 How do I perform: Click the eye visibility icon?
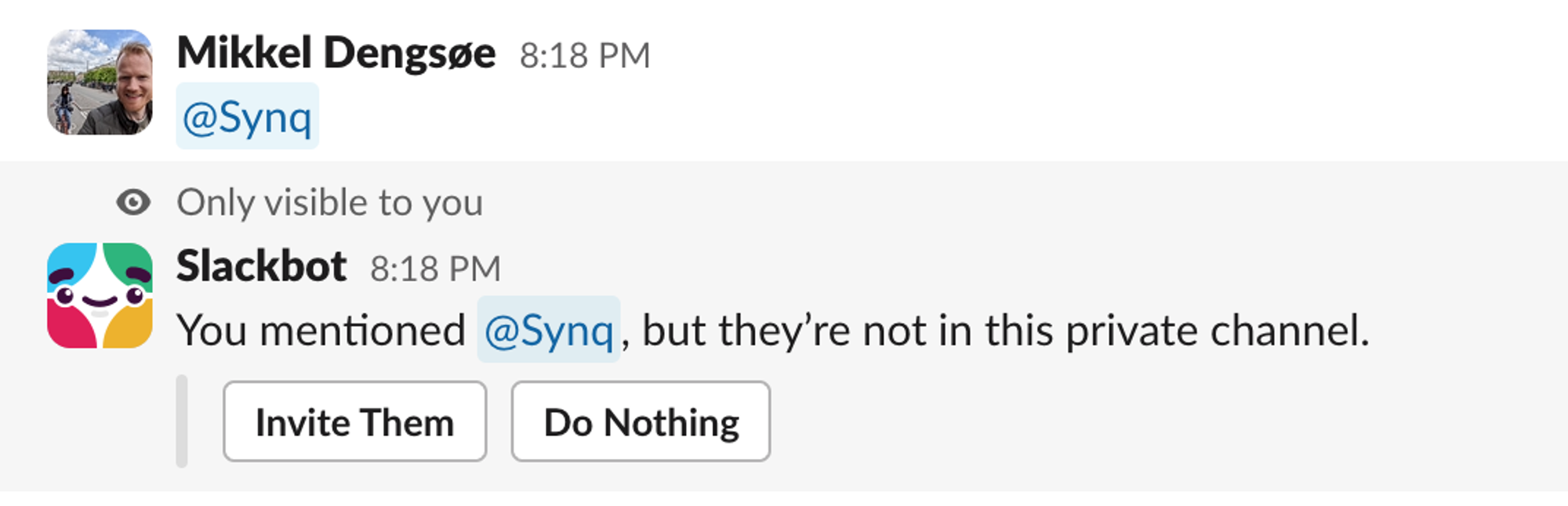click(x=133, y=202)
